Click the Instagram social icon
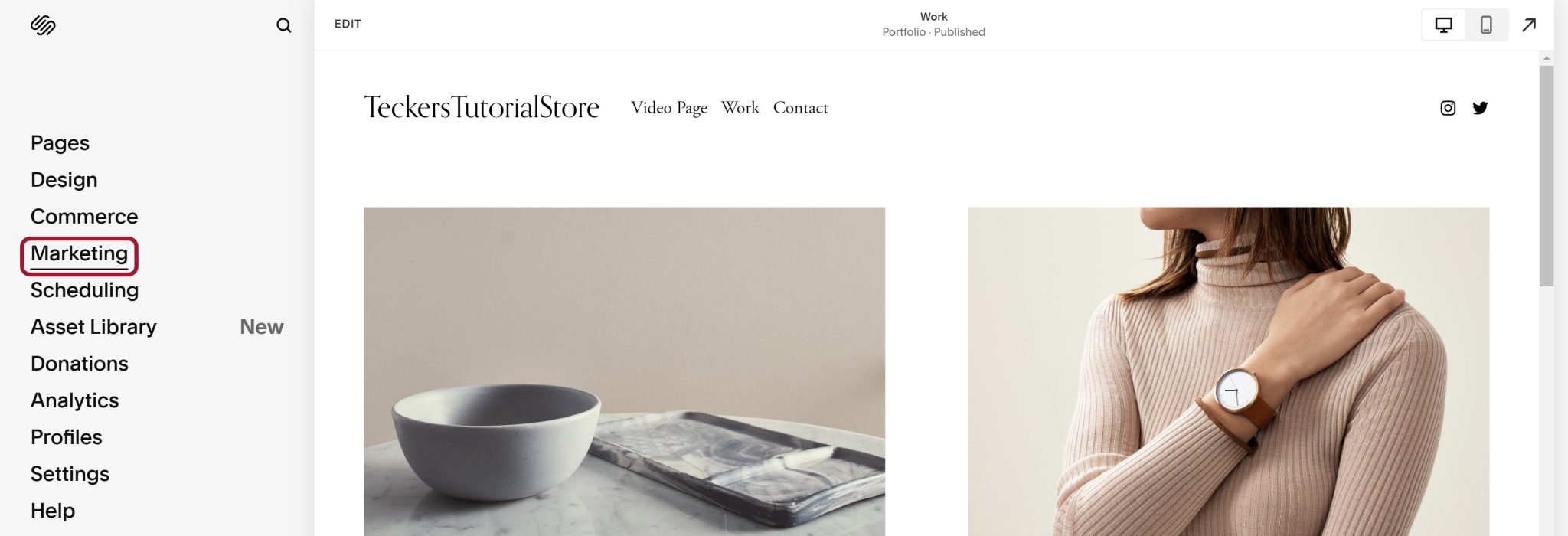1568x536 pixels. click(x=1448, y=108)
